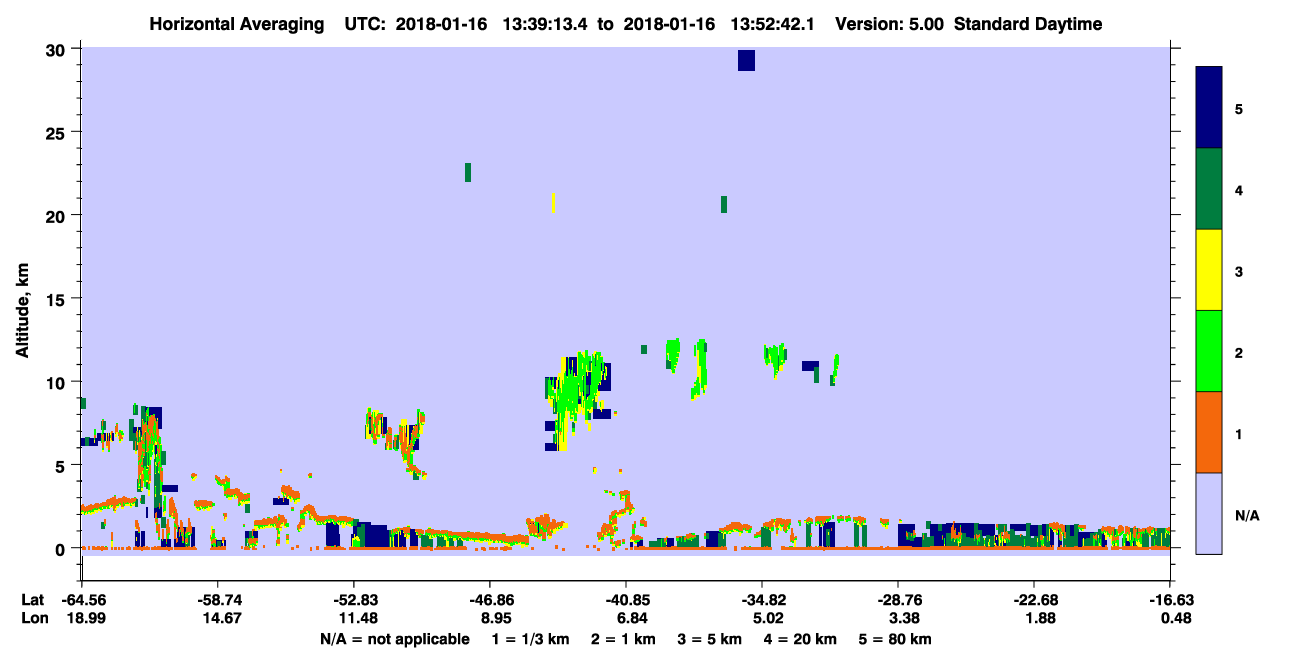The height and width of the screenshot is (667, 1300).
Task: Click the altitude tick label 30
Action: click(x=58, y=50)
